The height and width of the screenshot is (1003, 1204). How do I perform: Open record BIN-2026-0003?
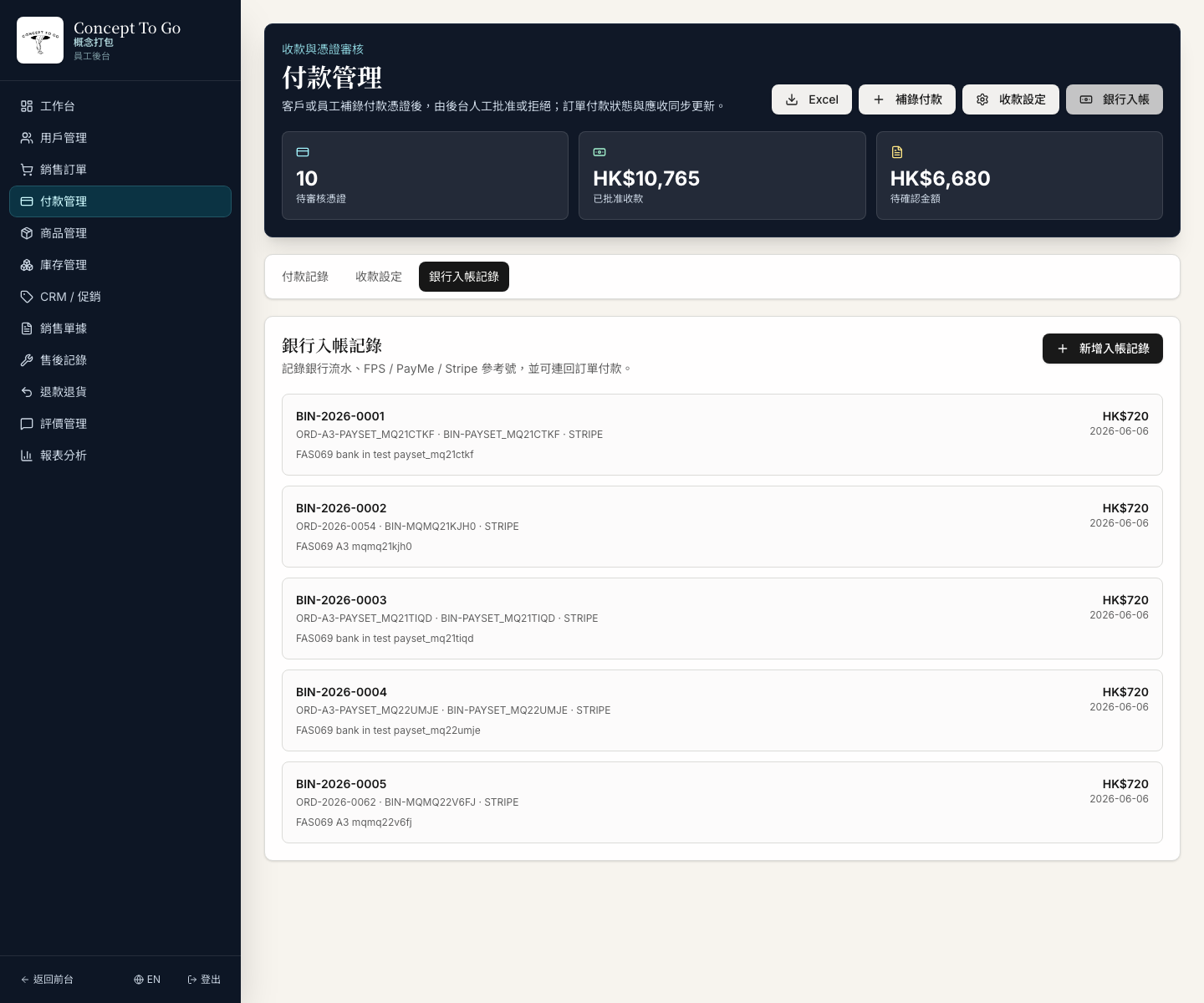[x=722, y=619]
